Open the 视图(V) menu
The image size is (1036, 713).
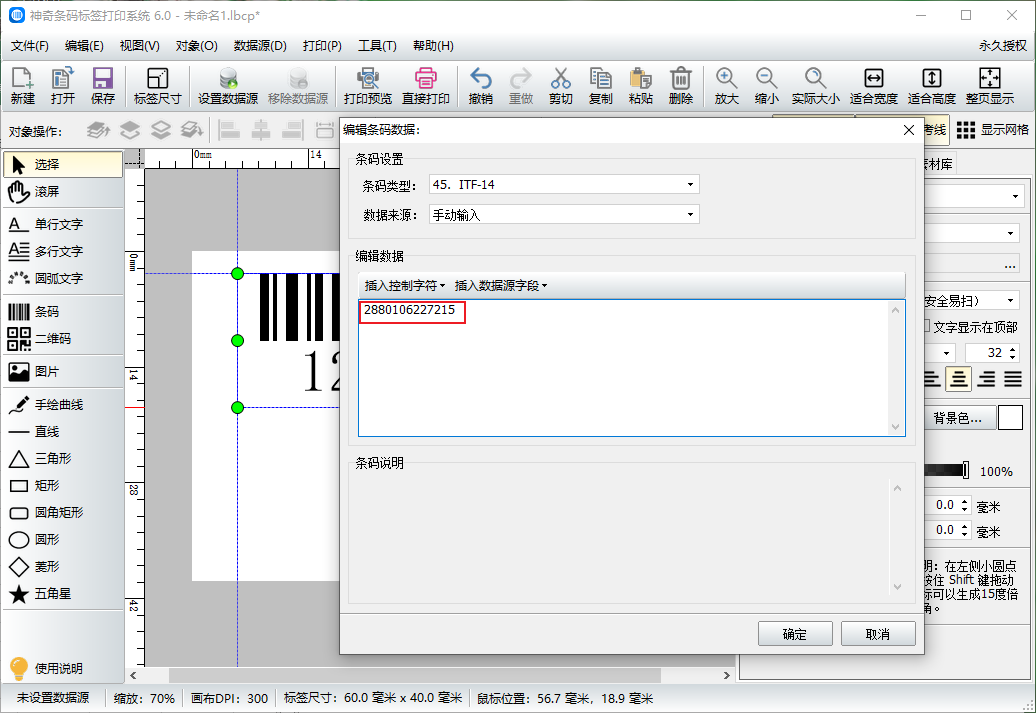[x=139, y=46]
